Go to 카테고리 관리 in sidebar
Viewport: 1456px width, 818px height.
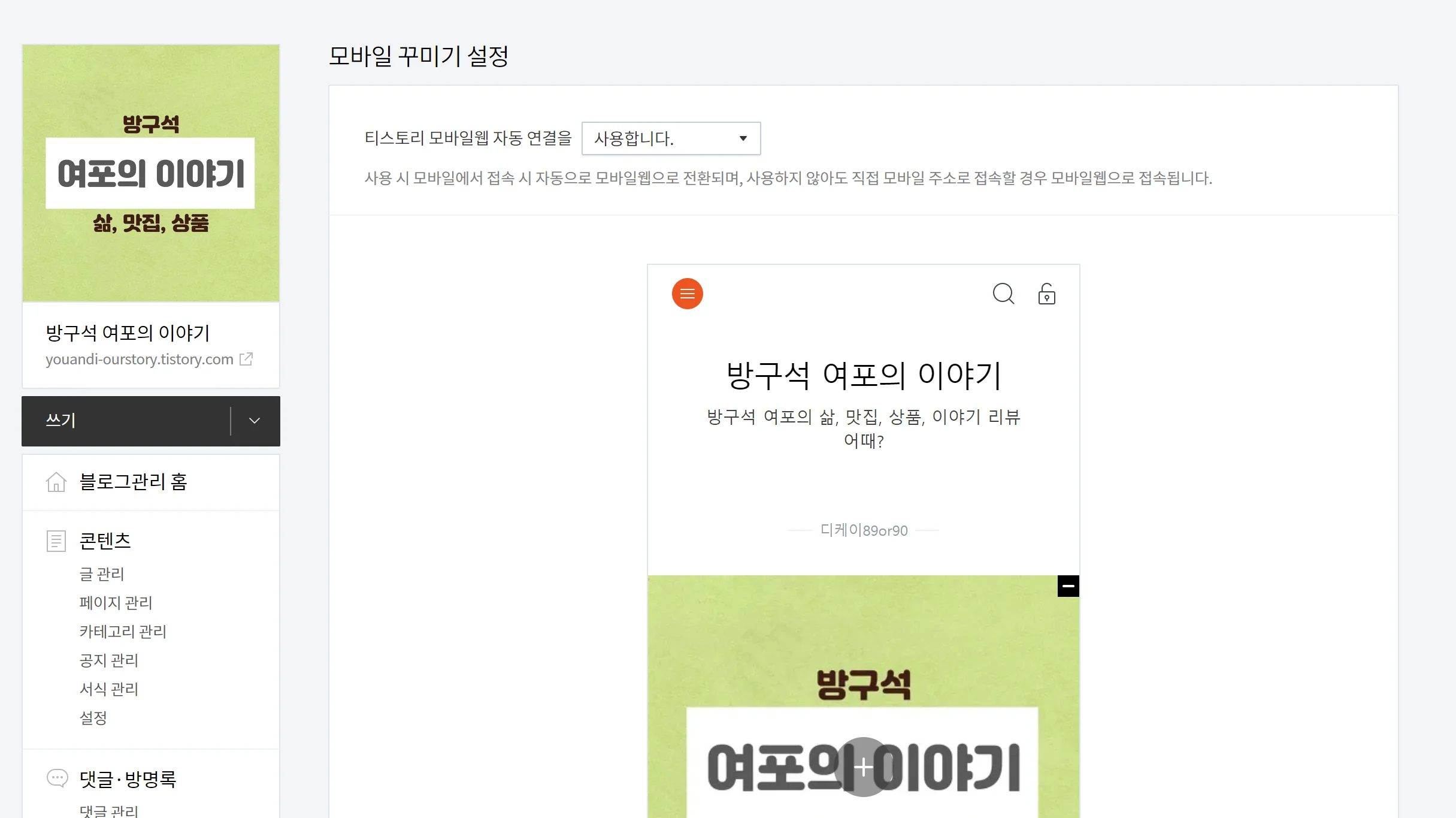[x=123, y=632]
